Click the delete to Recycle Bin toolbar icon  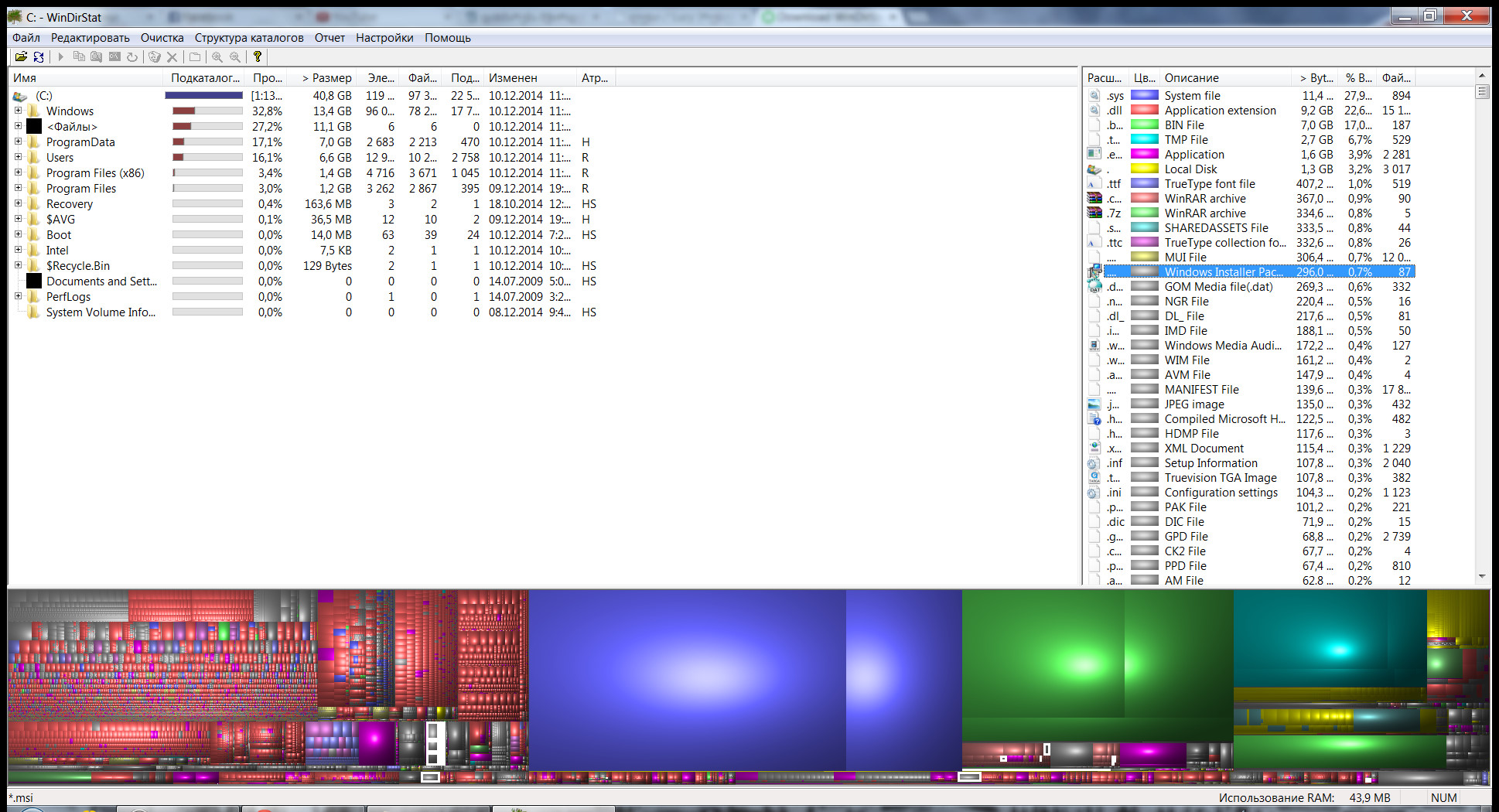pyautogui.click(x=154, y=56)
